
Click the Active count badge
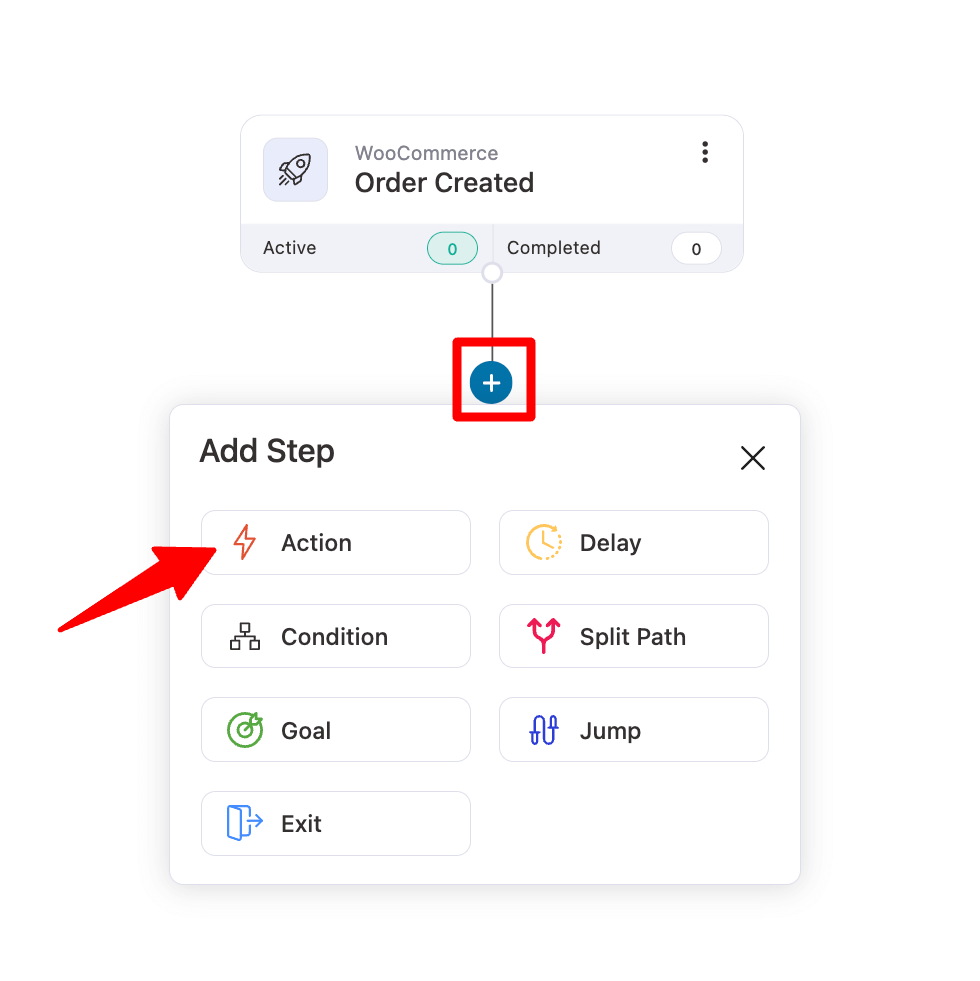pyautogui.click(x=452, y=248)
